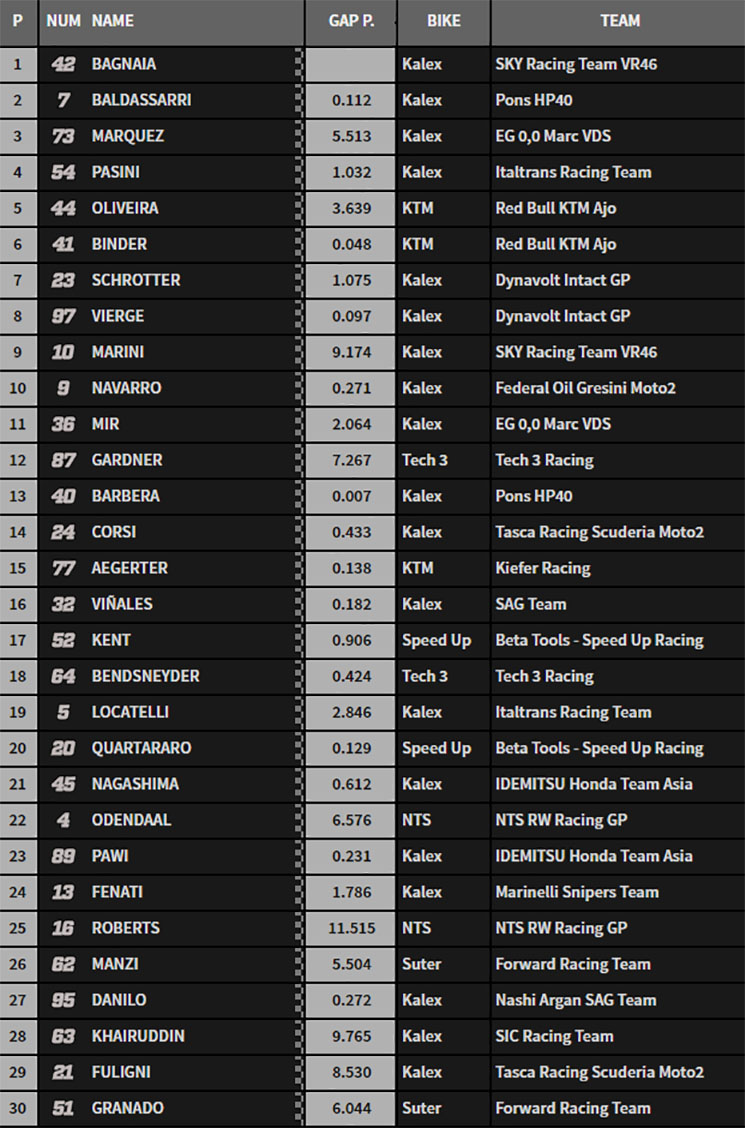The width and height of the screenshot is (745, 1128).
Task: Open rider BAGNAIA in first position
Action: (x=124, y=64)
